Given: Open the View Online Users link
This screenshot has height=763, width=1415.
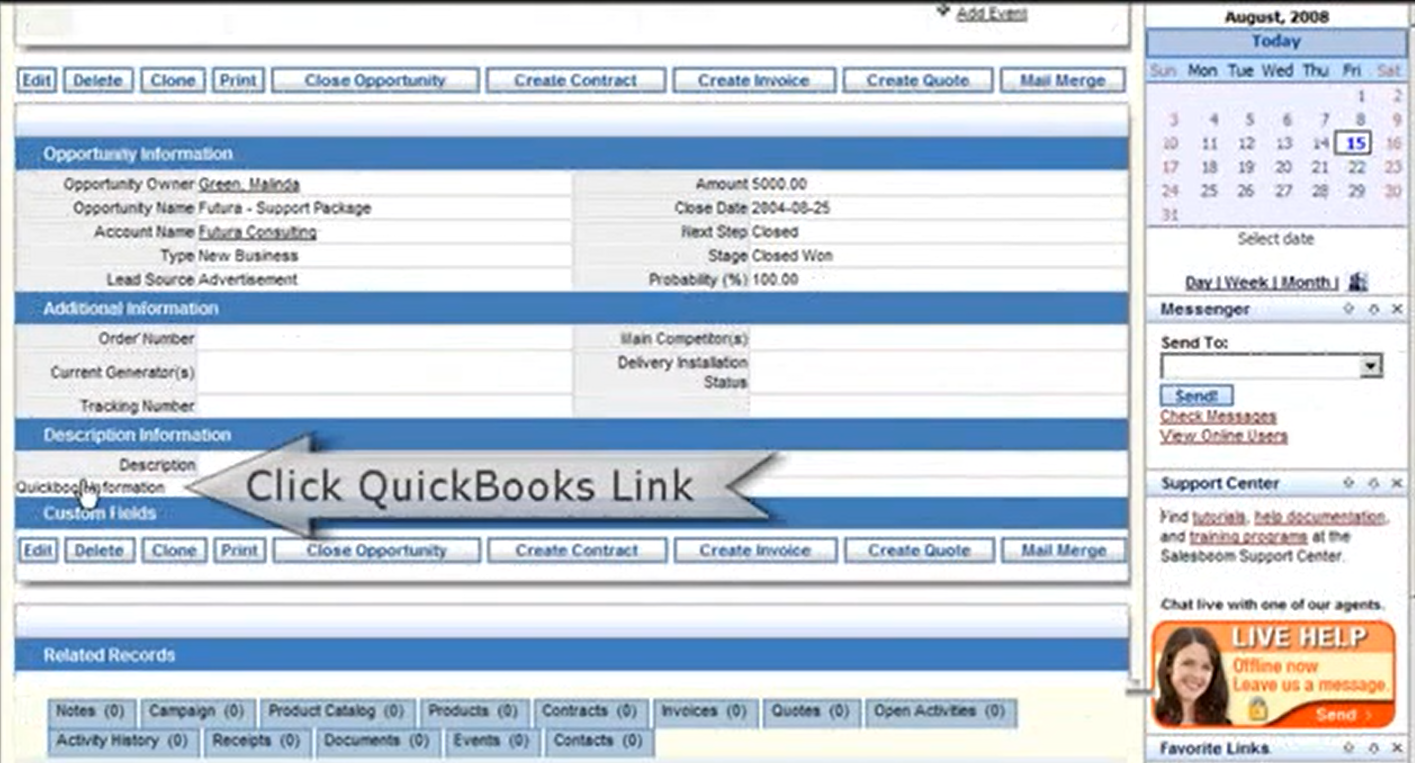Looking at the screenshot, I should pos(1224,436).
